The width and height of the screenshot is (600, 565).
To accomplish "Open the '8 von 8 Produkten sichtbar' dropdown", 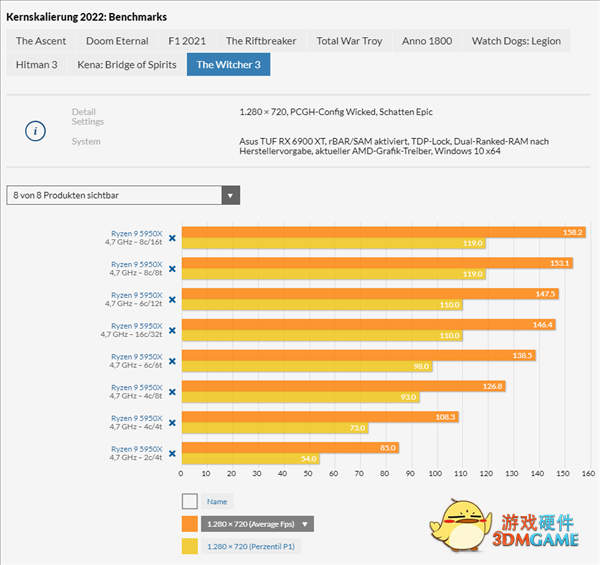I will 123,195.
